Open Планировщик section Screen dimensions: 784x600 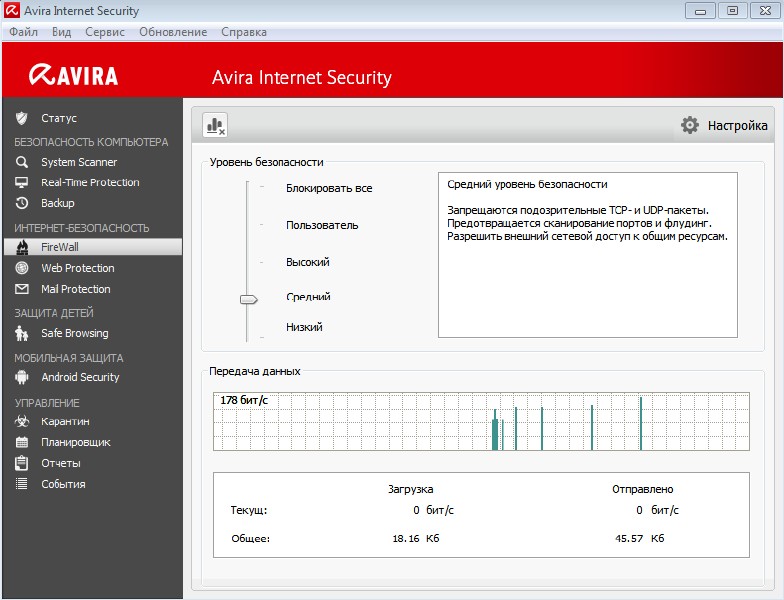coord(76,442)
